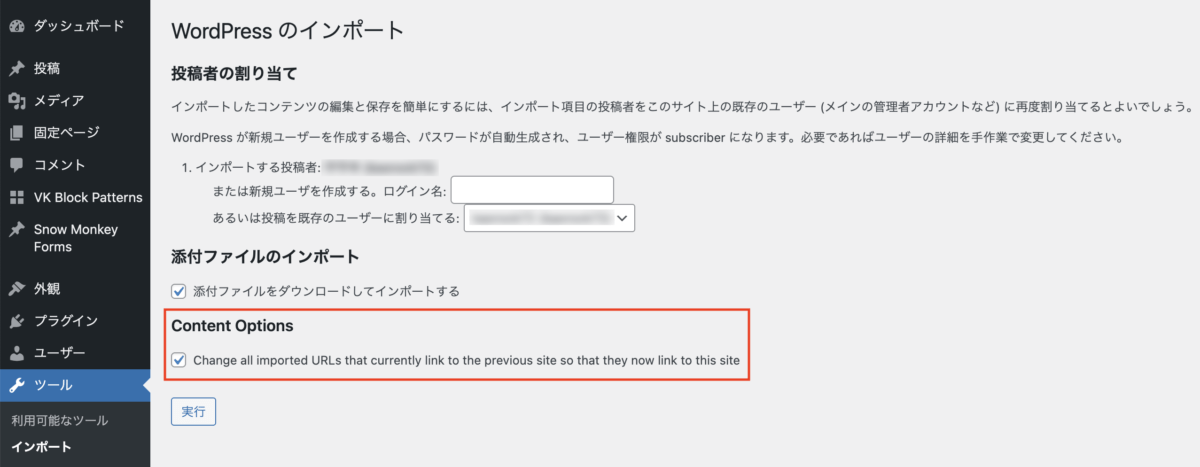Open the コメント menu item
The height and width of the screenshot is (467, 1200).
(59, 165)
